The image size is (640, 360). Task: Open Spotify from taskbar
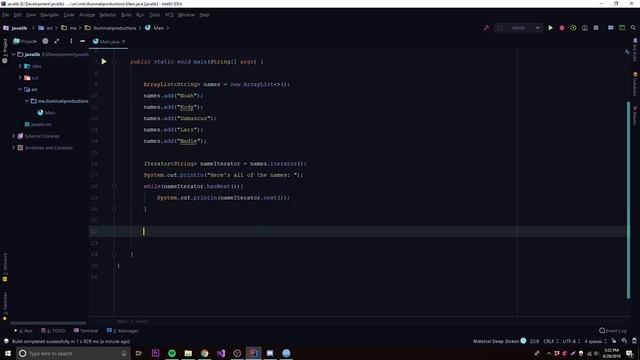click(x=172, y=353)
